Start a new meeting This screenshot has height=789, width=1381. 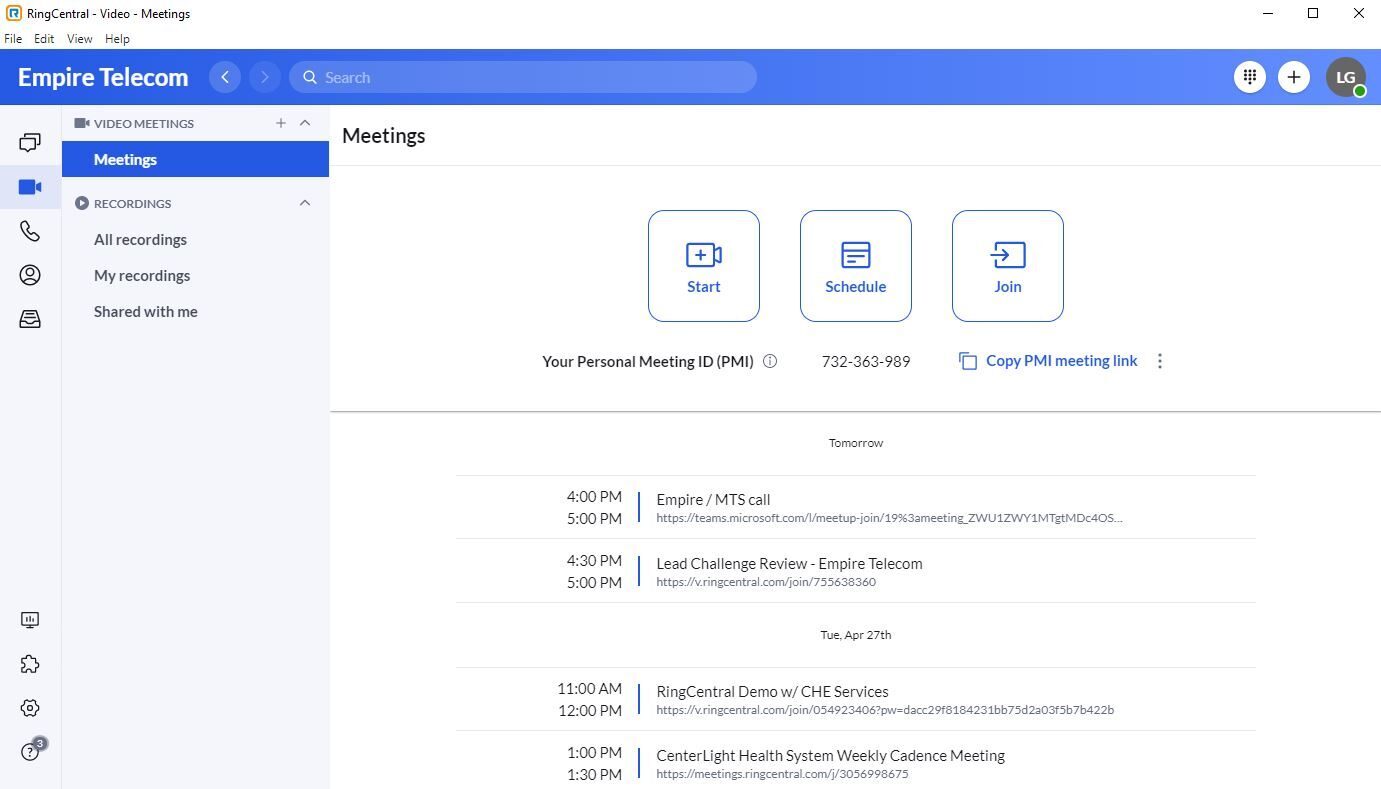pyautogui.click(x=704, y=266)
